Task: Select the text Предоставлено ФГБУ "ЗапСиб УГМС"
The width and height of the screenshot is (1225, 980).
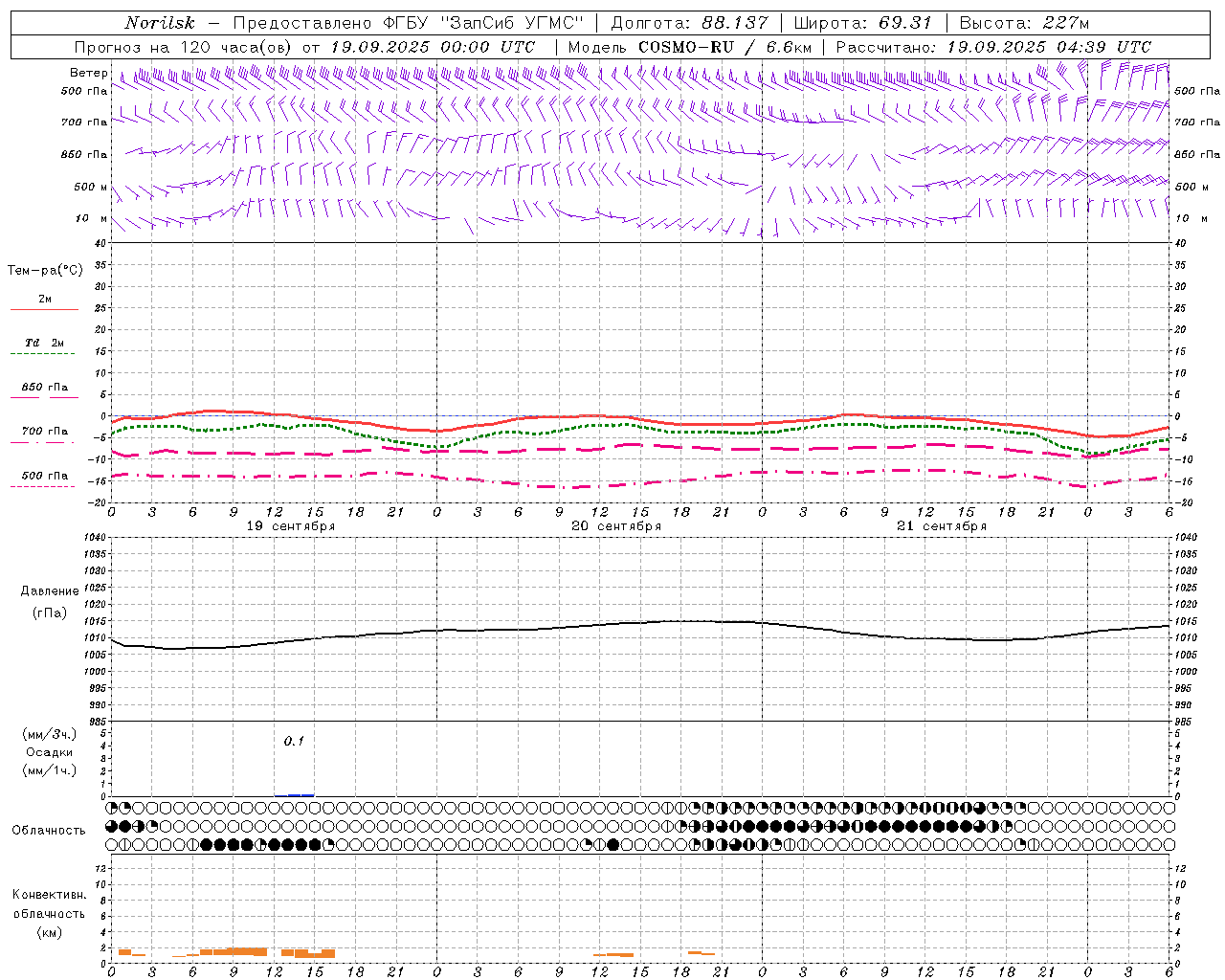Action: tap(409, 23)
